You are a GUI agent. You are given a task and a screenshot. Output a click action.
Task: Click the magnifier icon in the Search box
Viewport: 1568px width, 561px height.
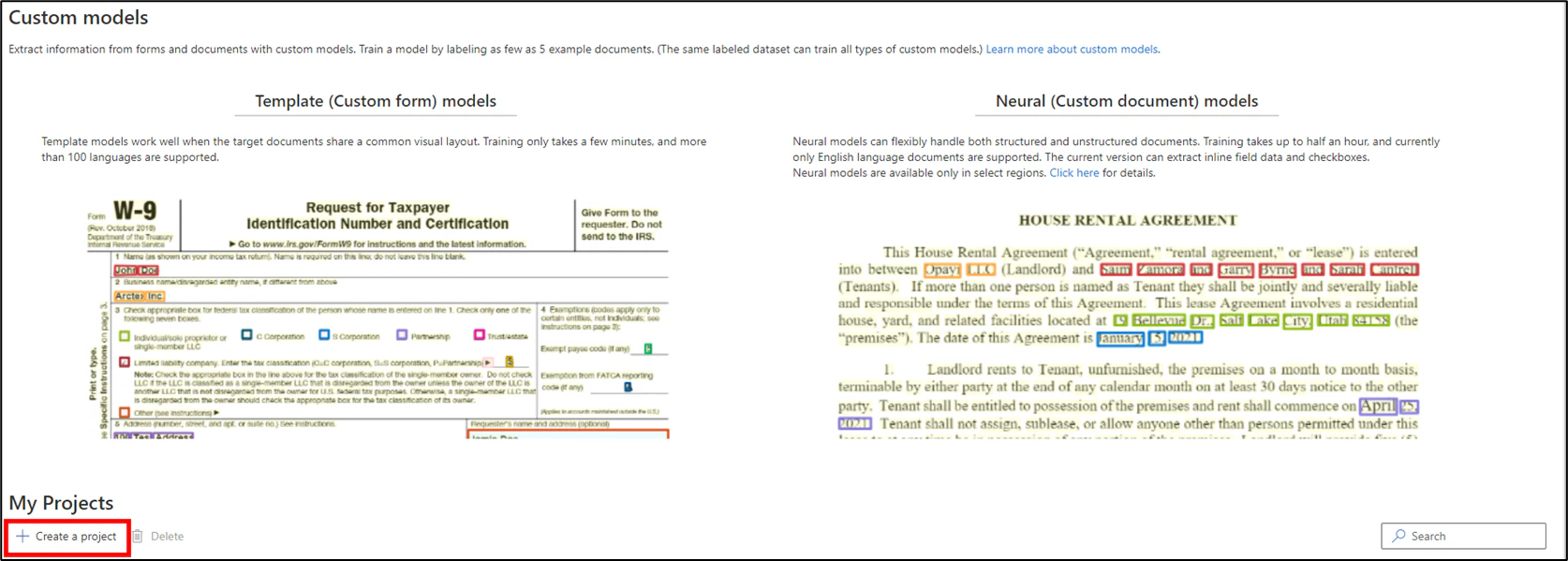[1398, 536]
